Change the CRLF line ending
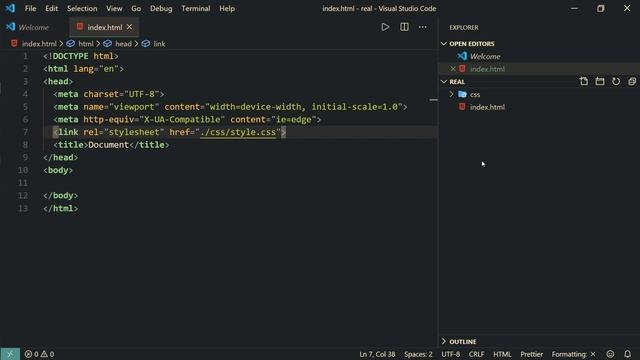This screenshot has width=640, height=360. click(476, 354)
